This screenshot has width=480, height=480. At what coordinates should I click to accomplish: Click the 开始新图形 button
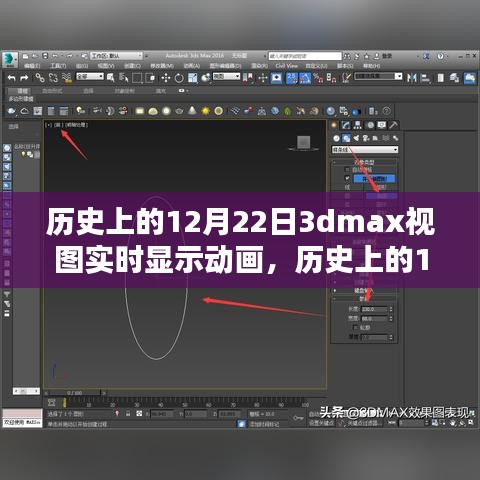(374, 179)
